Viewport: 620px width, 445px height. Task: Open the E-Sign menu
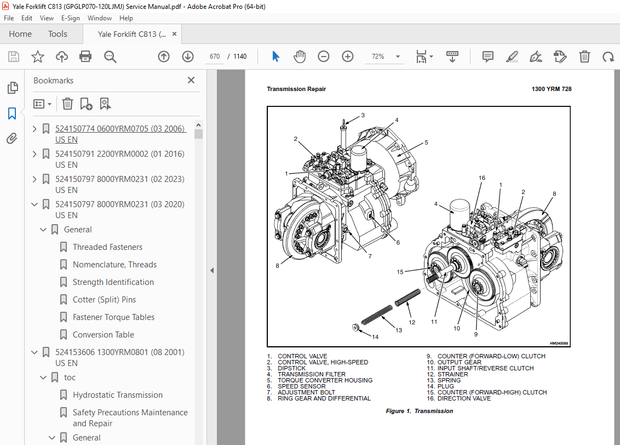(x=70, y=18)
